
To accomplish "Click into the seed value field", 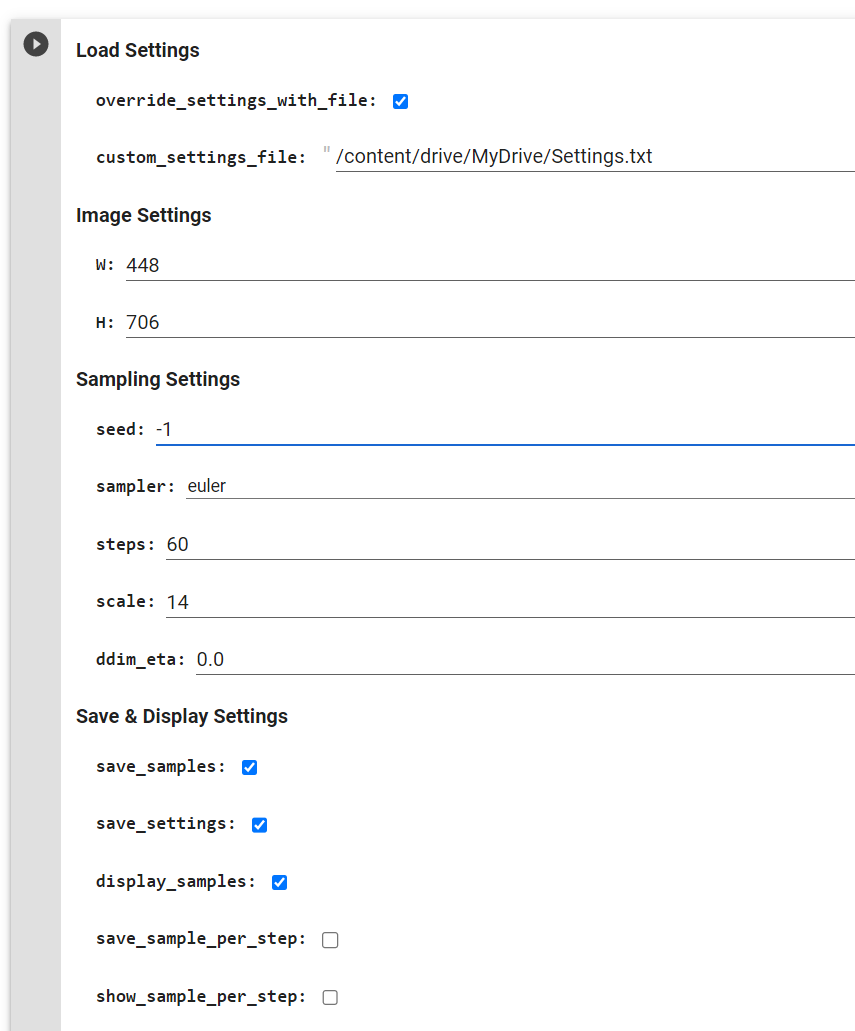I will (505, 429).
